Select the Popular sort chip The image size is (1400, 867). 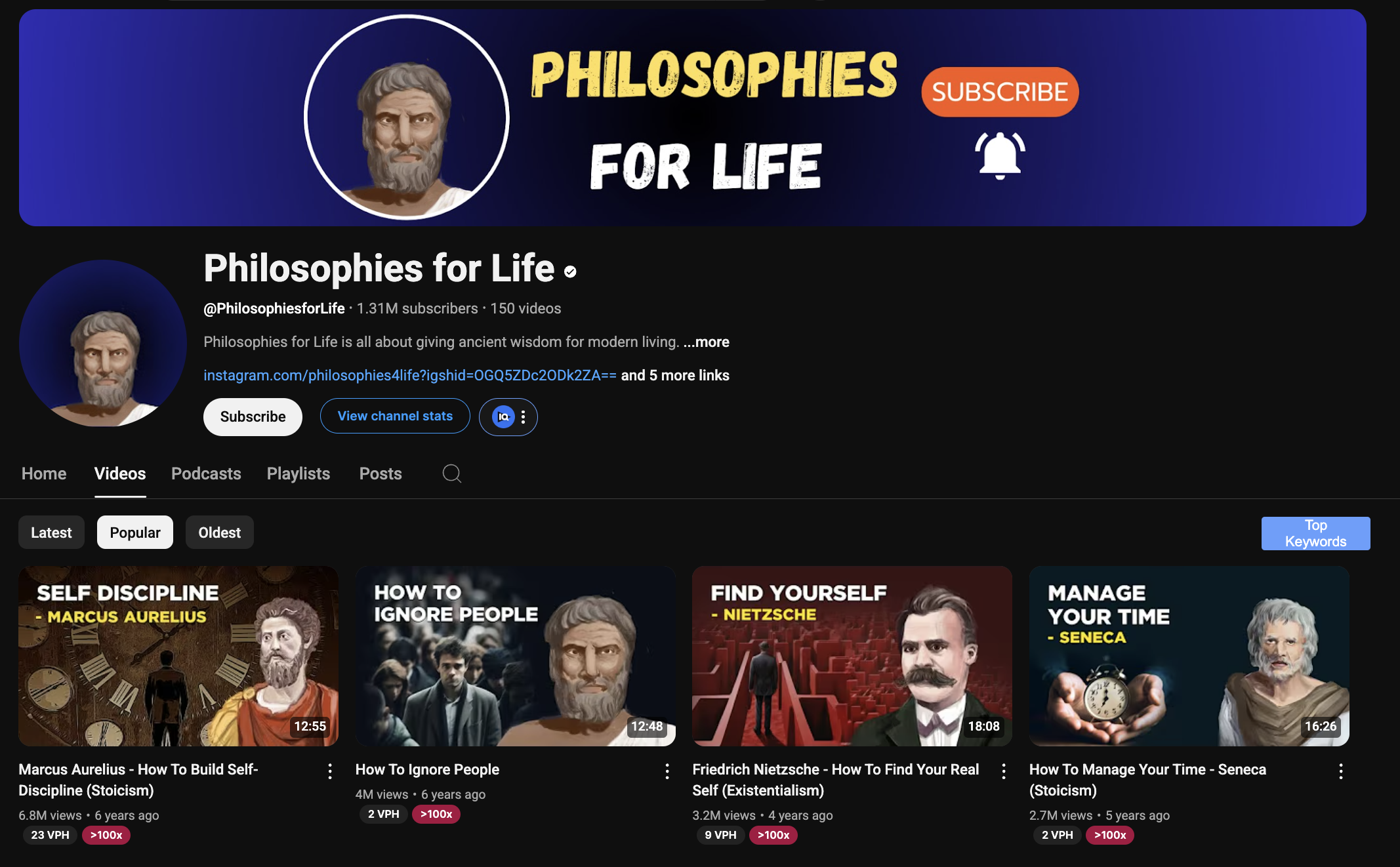click(x=135, y=533)
